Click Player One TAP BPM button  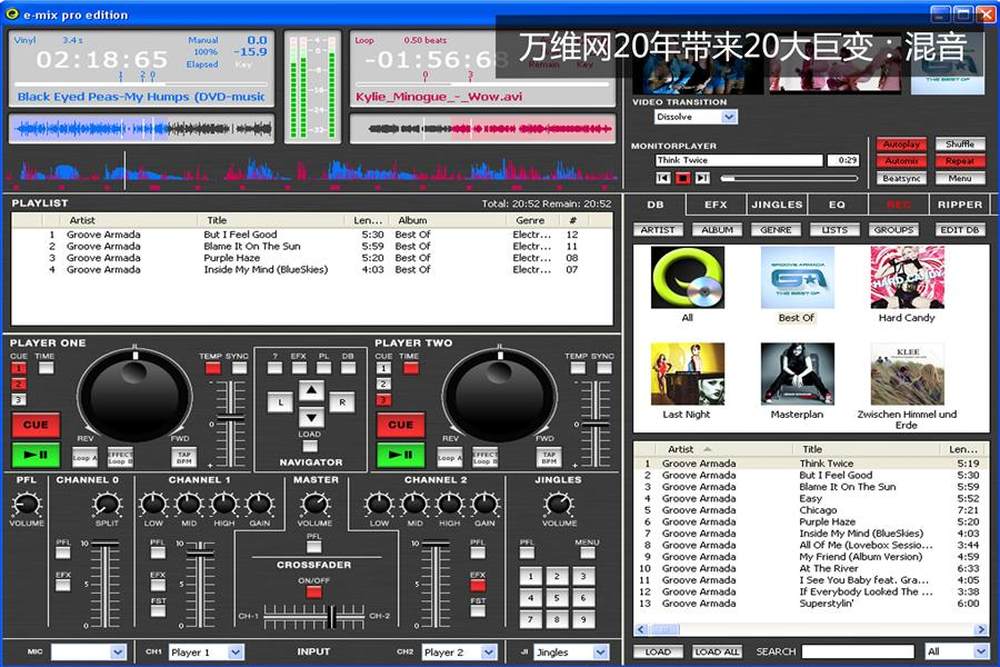coord(184,457)
